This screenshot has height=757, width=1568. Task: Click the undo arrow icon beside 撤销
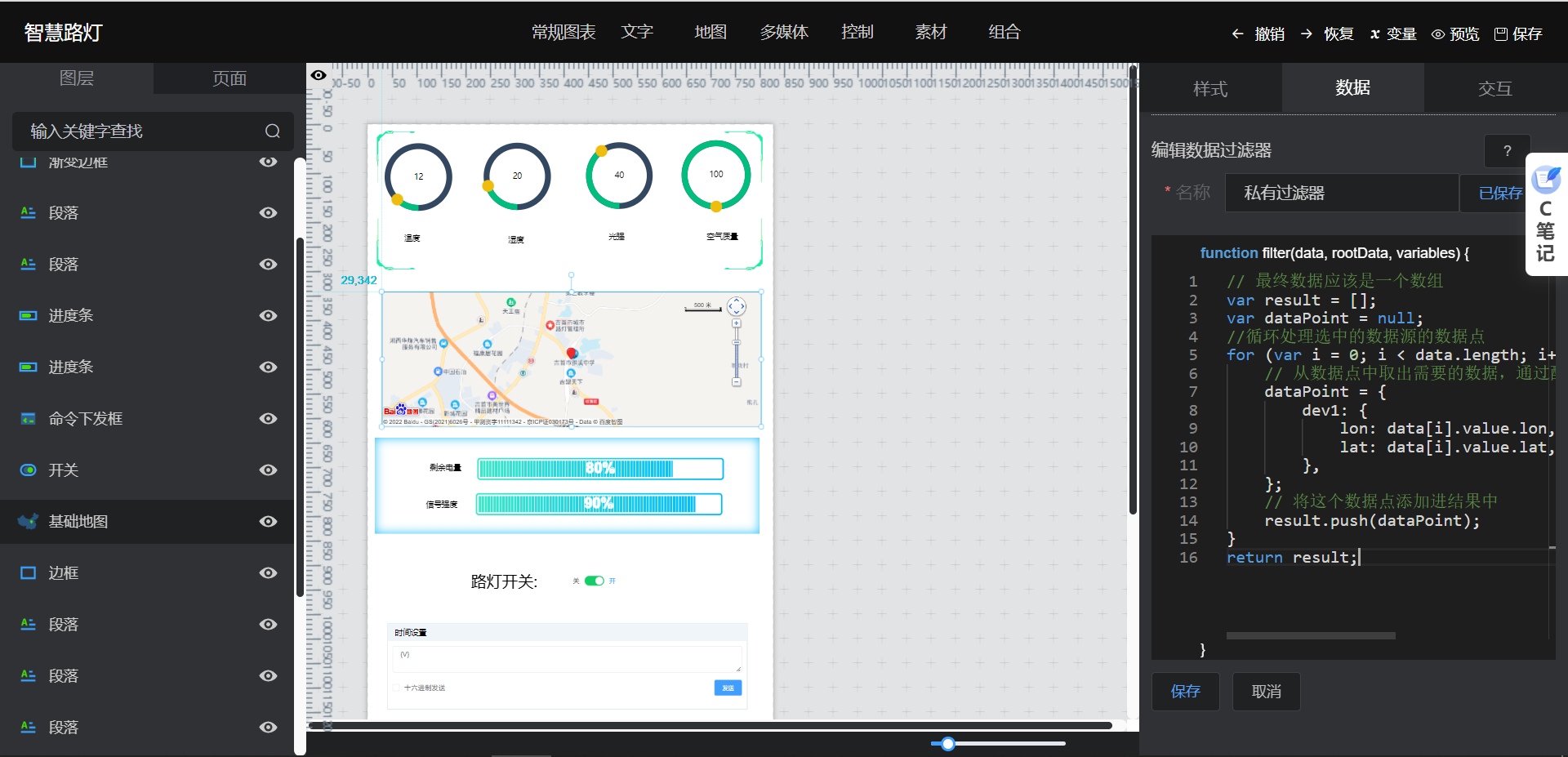click(1237, 33)
